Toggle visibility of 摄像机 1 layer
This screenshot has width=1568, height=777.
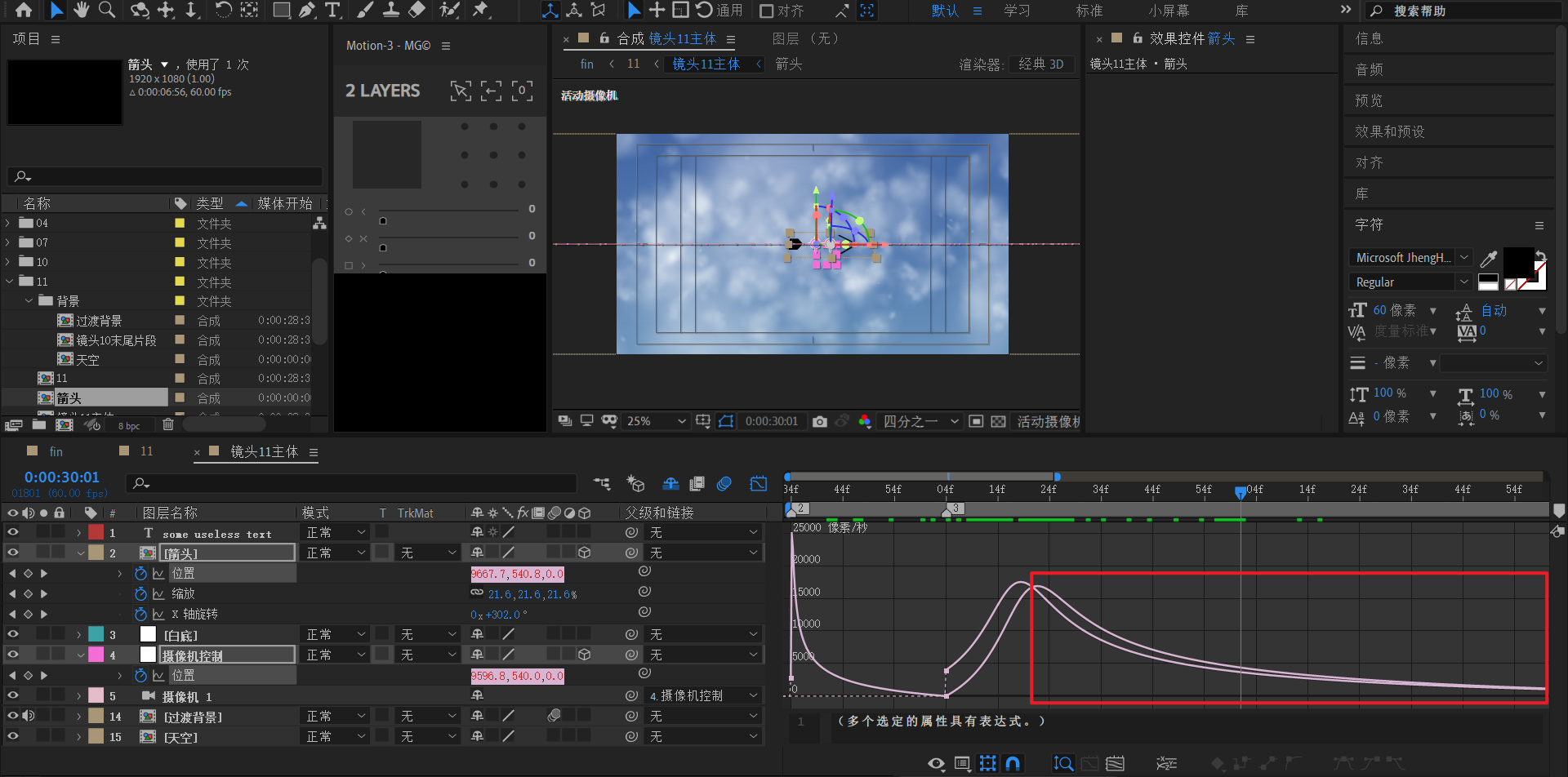coord(12,695)
